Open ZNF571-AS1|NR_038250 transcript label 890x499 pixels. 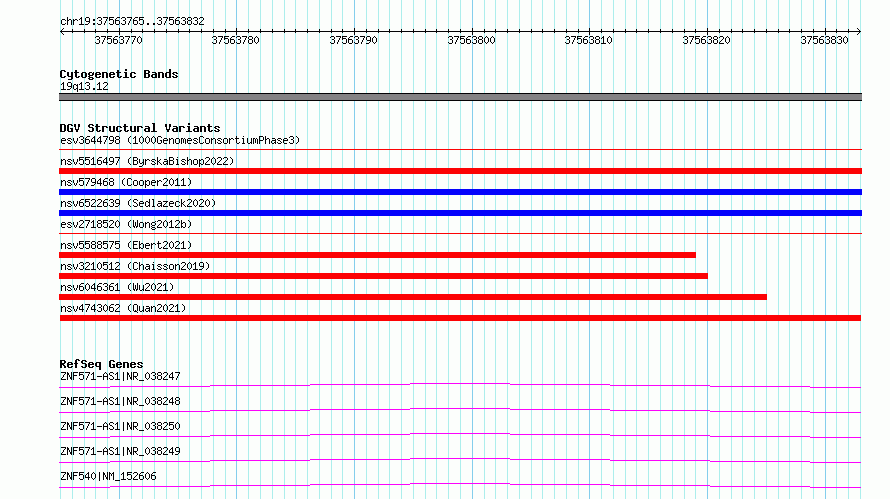120,426
